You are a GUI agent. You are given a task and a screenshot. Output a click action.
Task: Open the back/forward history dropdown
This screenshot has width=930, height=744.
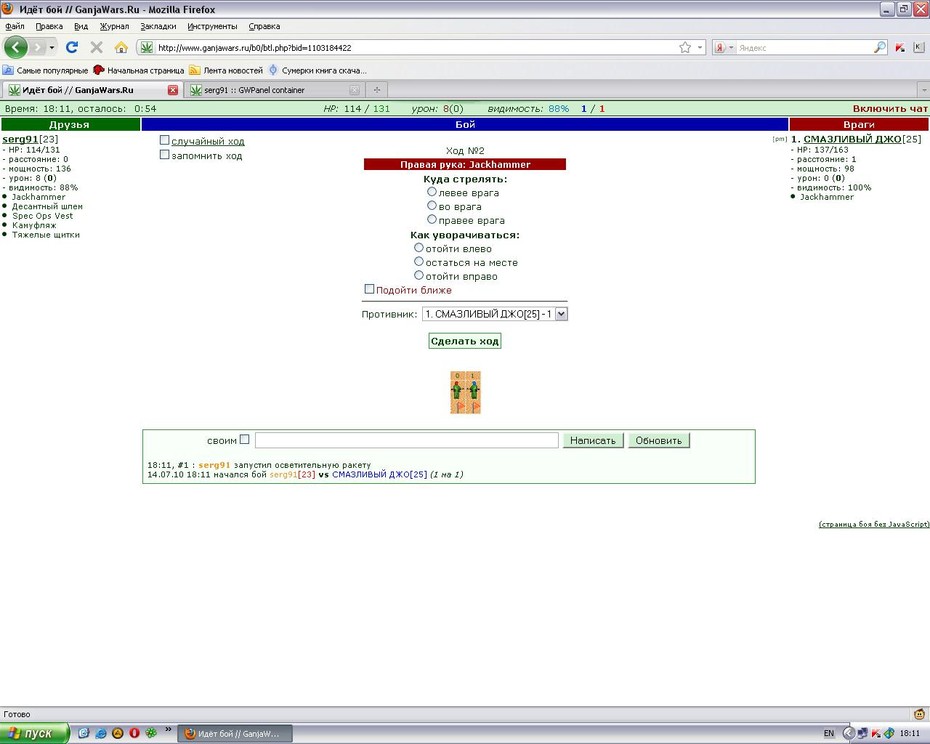(52, 47)
